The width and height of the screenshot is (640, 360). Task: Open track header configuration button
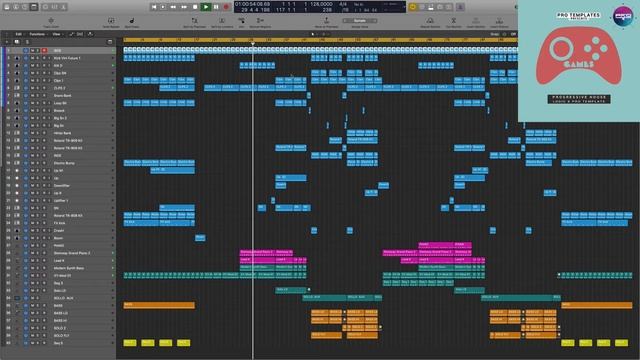point(109,42)
